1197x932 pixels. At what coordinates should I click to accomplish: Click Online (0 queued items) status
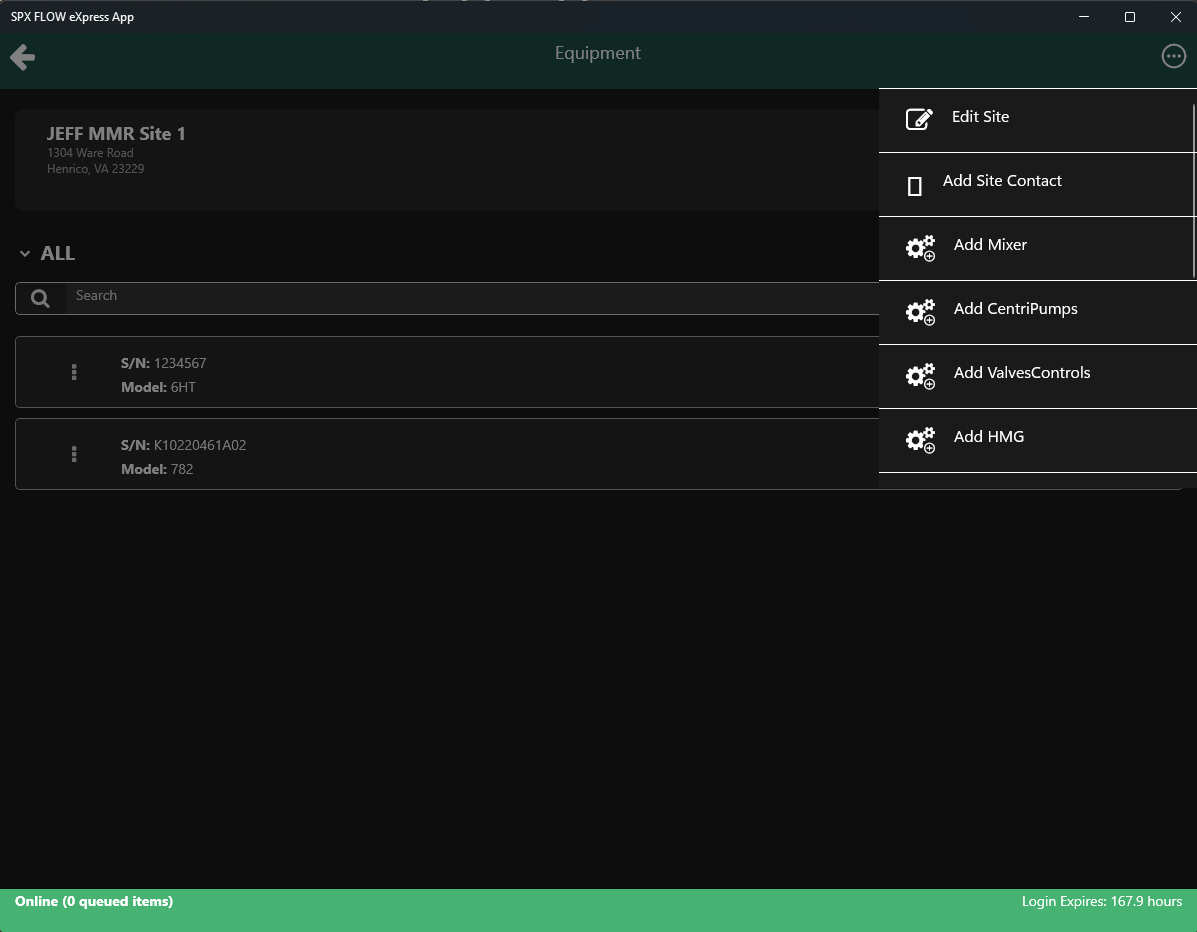click(x=94, y=901)
